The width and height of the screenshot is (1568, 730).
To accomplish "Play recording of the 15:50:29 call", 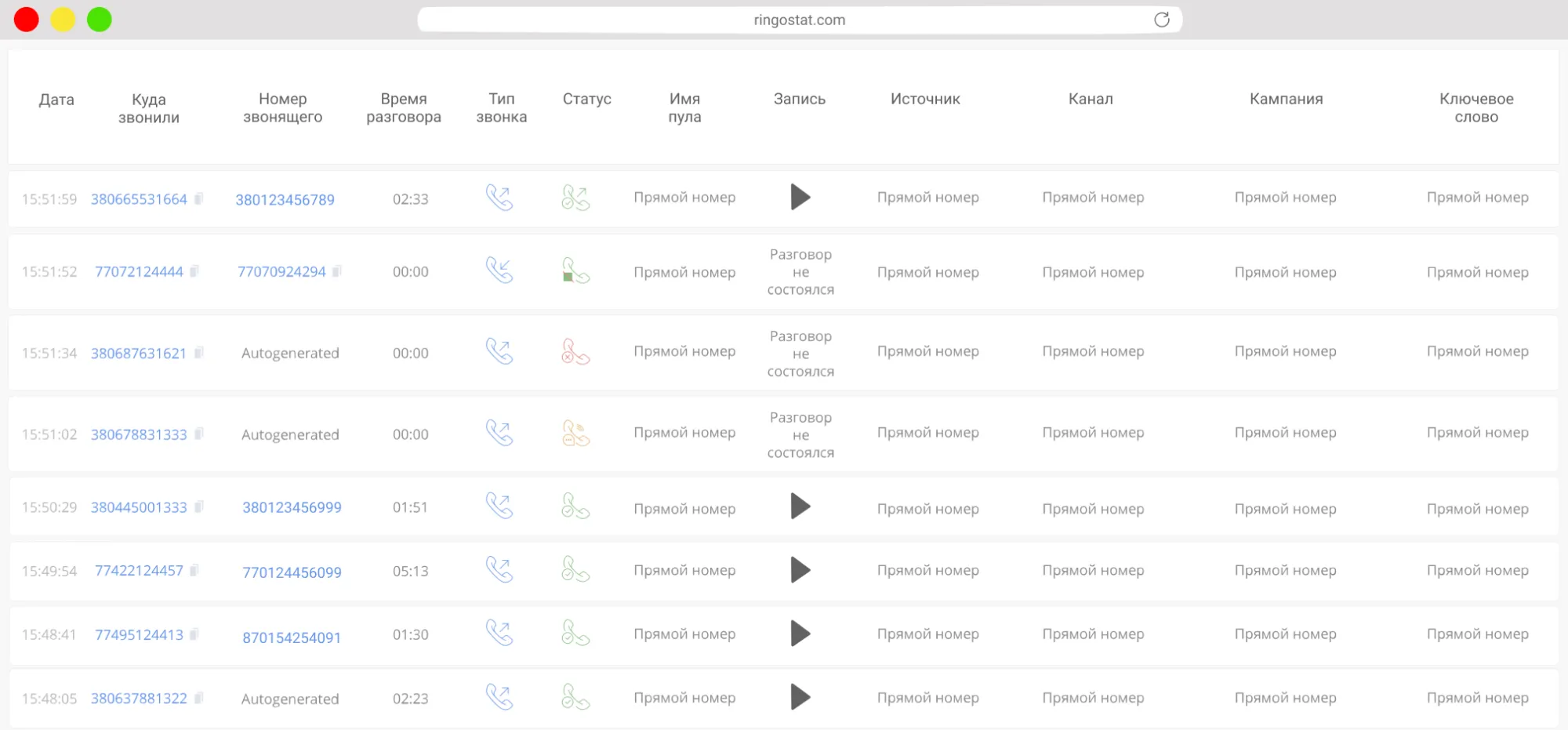I will click(x=800, y=507).
